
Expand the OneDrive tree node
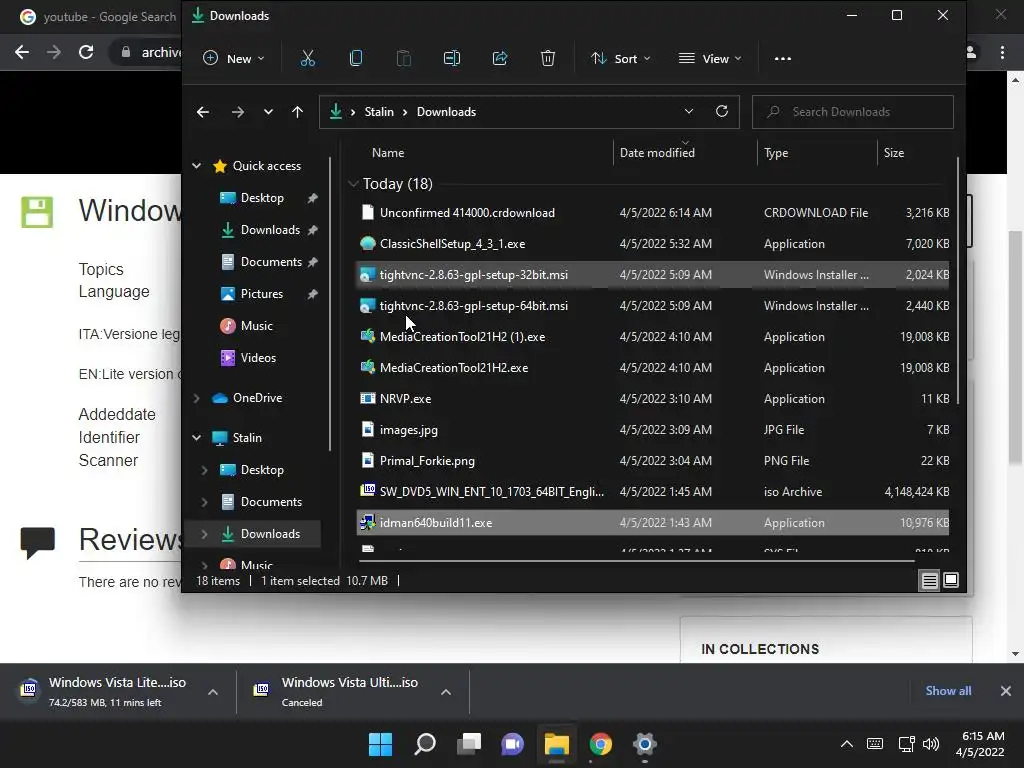click(x=196, y=398)
